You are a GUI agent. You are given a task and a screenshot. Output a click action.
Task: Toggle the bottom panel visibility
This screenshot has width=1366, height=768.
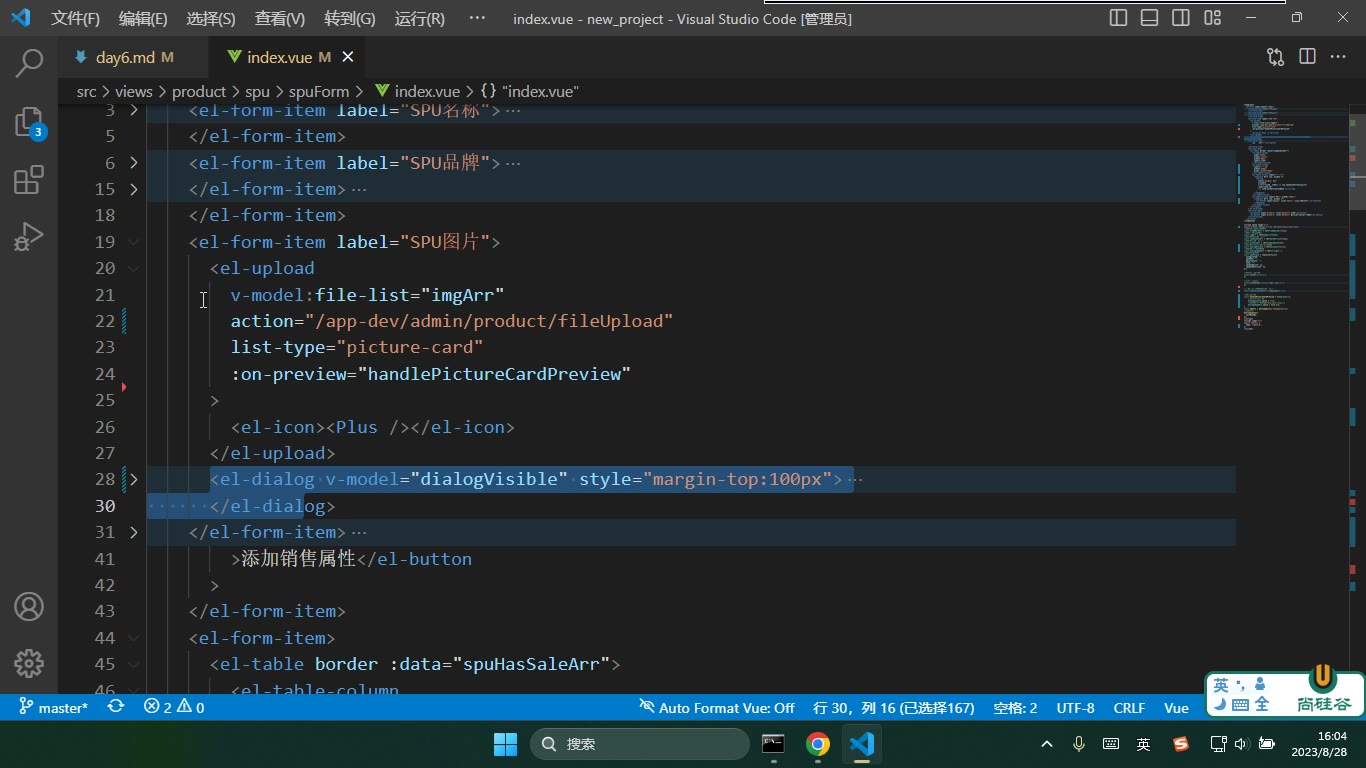tap(1150, 18)
